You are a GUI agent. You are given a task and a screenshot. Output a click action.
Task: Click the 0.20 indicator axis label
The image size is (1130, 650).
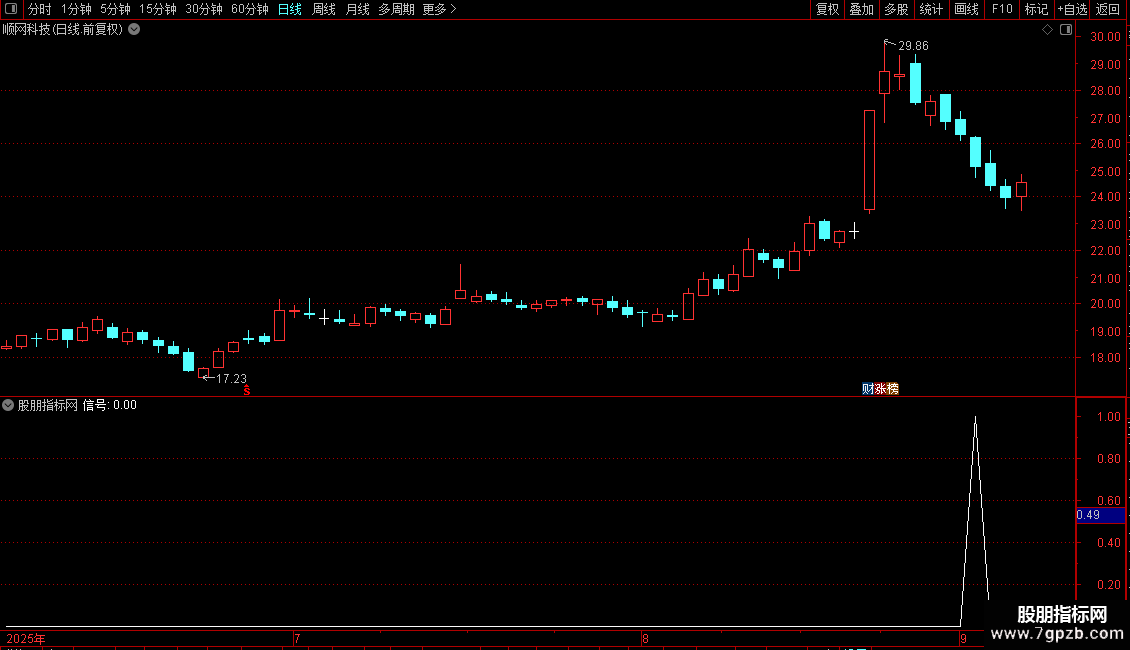coord(1109,585)
